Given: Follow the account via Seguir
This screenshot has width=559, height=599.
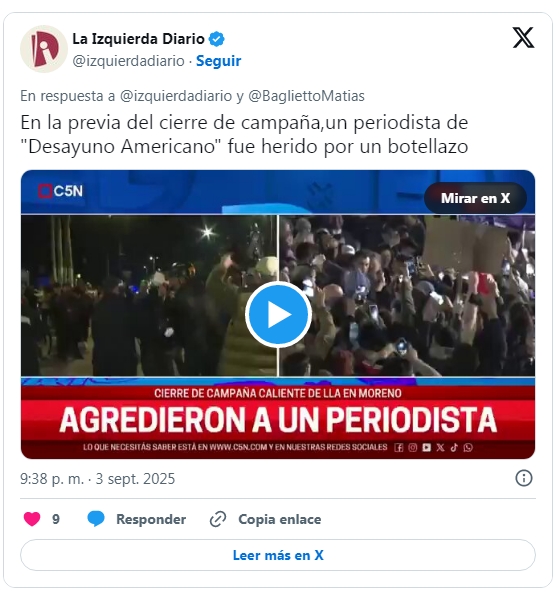Looking at the screenshot, I should 218,61.
